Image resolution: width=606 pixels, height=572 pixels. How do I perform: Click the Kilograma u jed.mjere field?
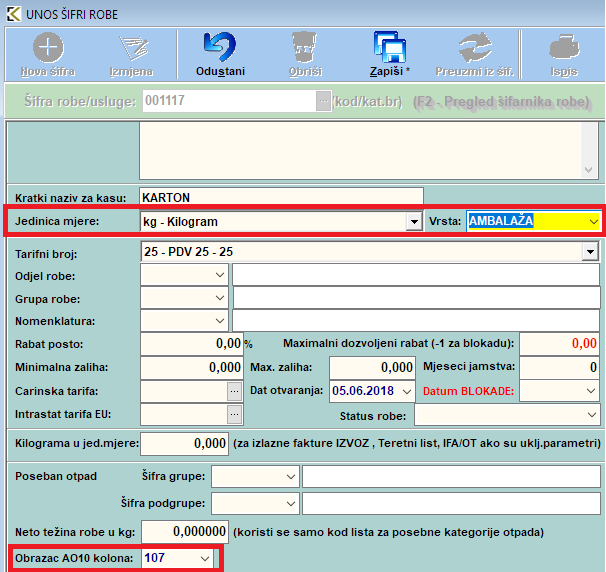[x=185, y=443]
